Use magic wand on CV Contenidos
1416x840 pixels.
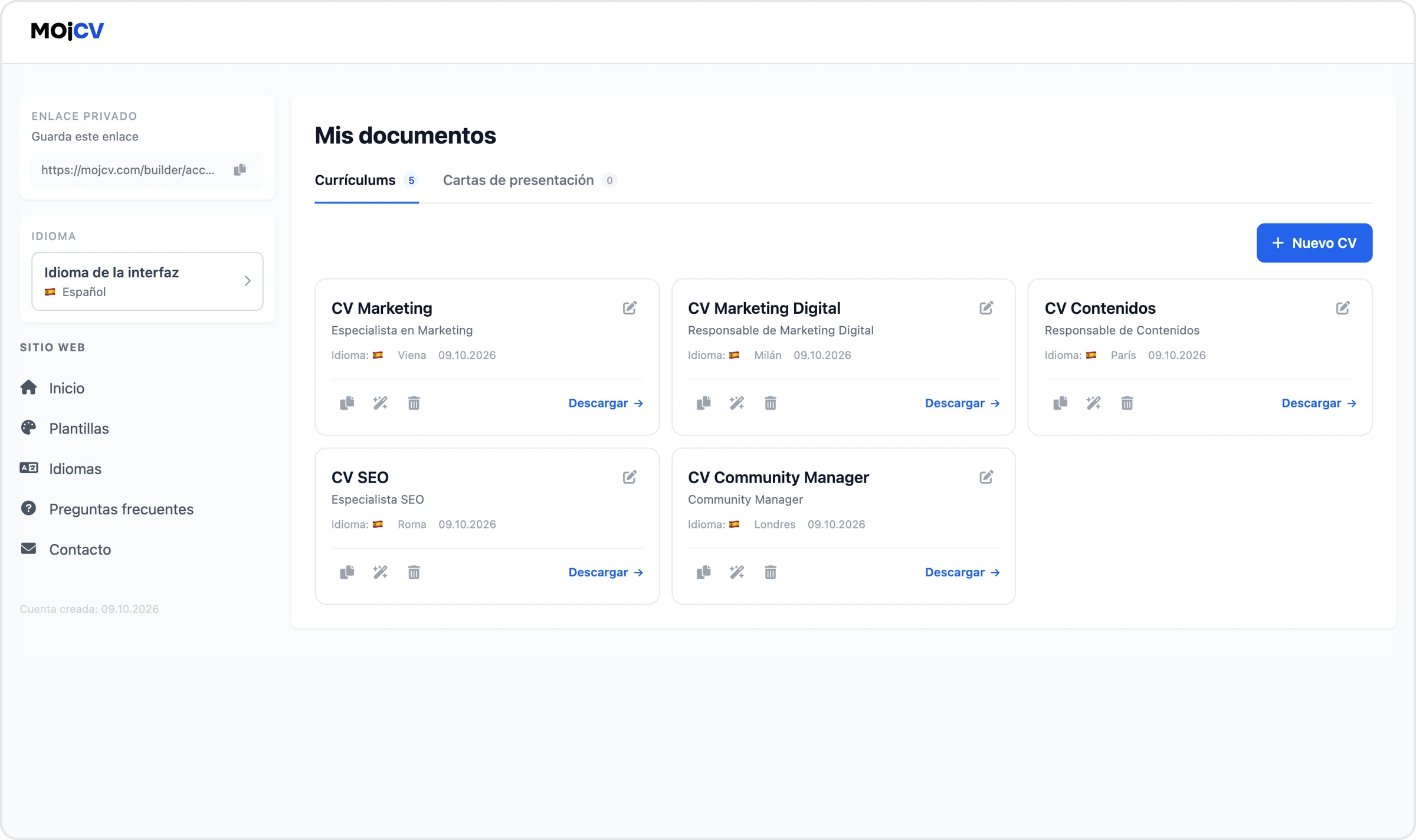1094,403
